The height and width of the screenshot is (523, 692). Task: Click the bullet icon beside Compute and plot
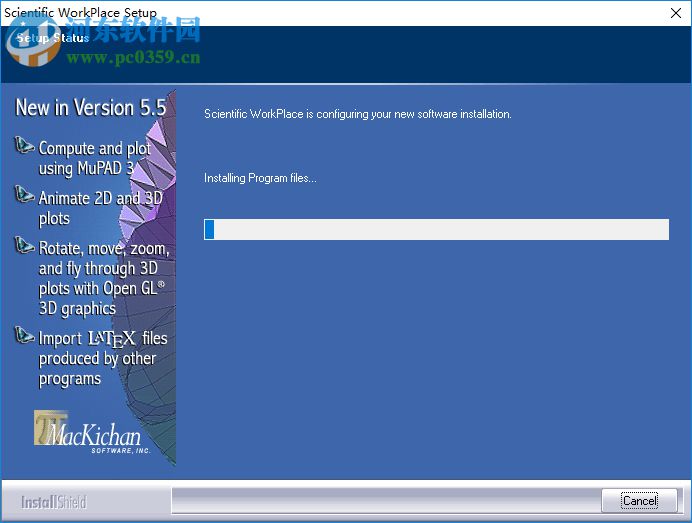(24, 145)
